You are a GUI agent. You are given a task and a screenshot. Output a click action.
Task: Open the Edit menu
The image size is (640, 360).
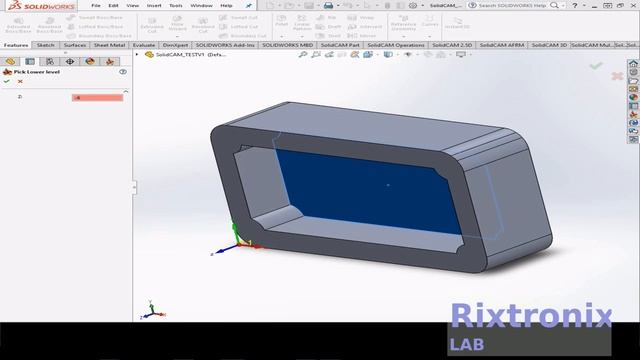[113, 6]
